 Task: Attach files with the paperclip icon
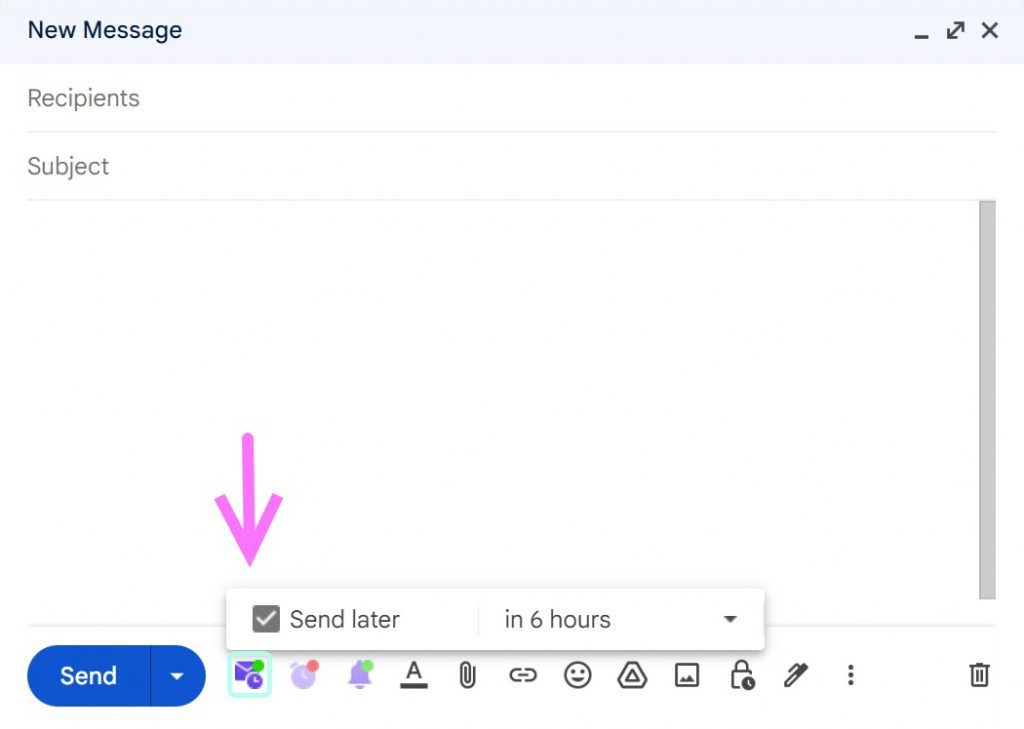coord(467,676)
